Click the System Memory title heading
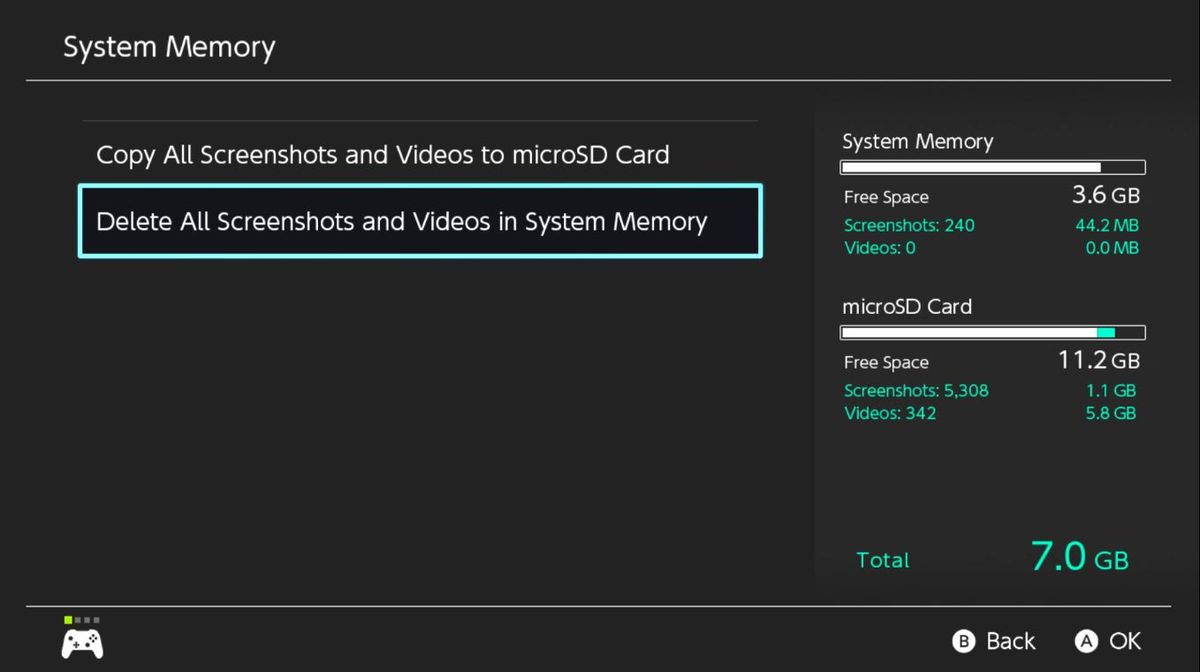The image size is (1200, 672). pos(169,46)
